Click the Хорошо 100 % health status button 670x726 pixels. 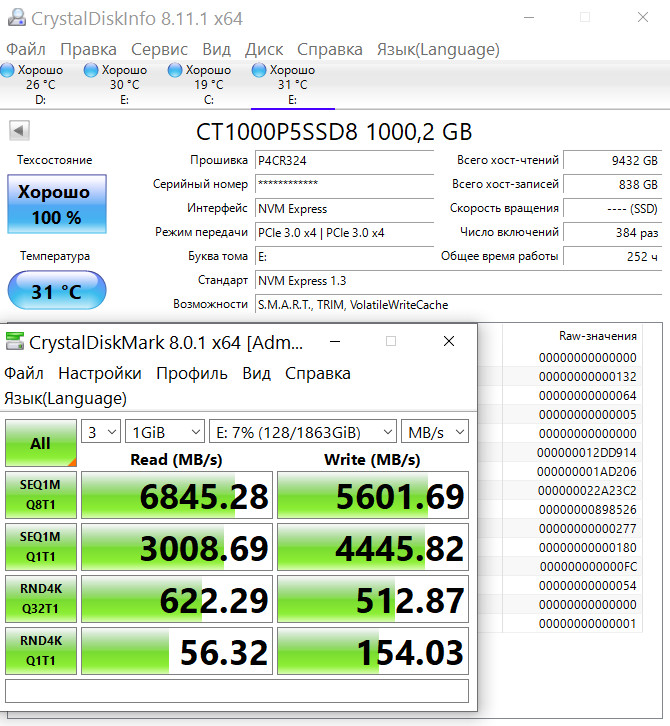(x=57, y=204)
